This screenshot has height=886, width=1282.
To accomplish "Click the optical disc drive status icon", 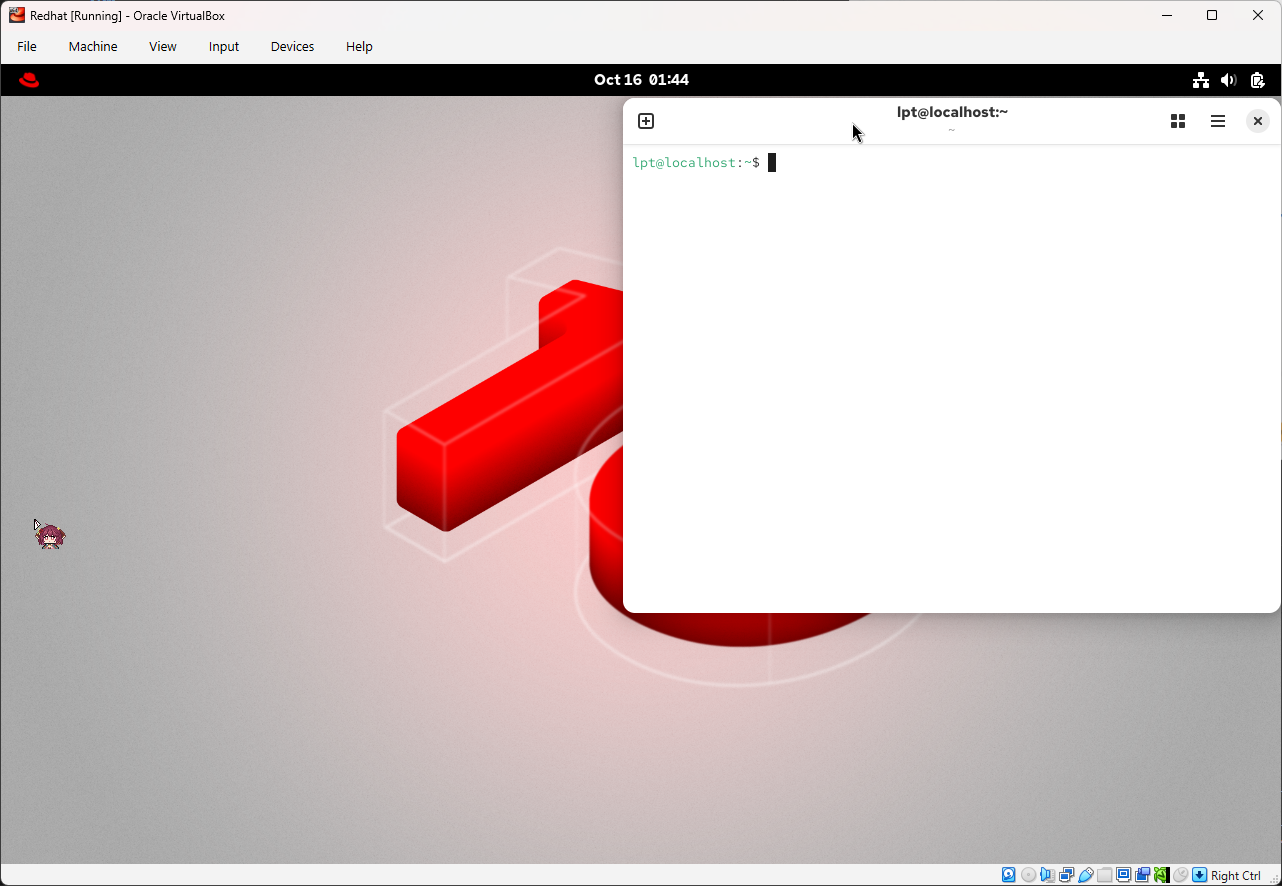I will pyautogui.click(x=1028, y=874).
